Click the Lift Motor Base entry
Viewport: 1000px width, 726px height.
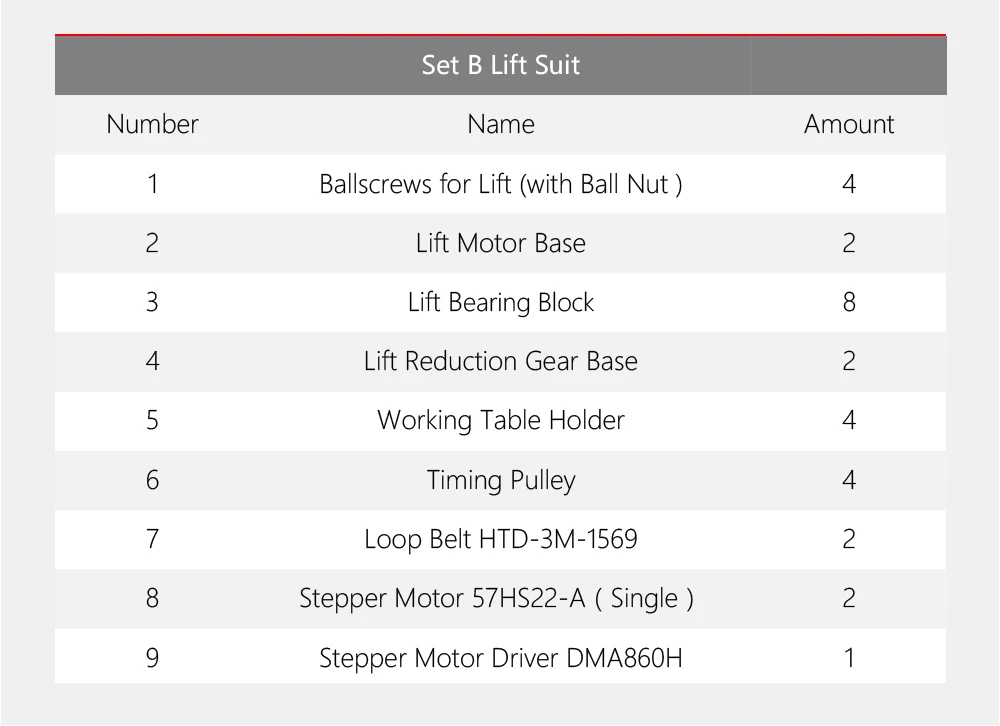coord(501,243)
